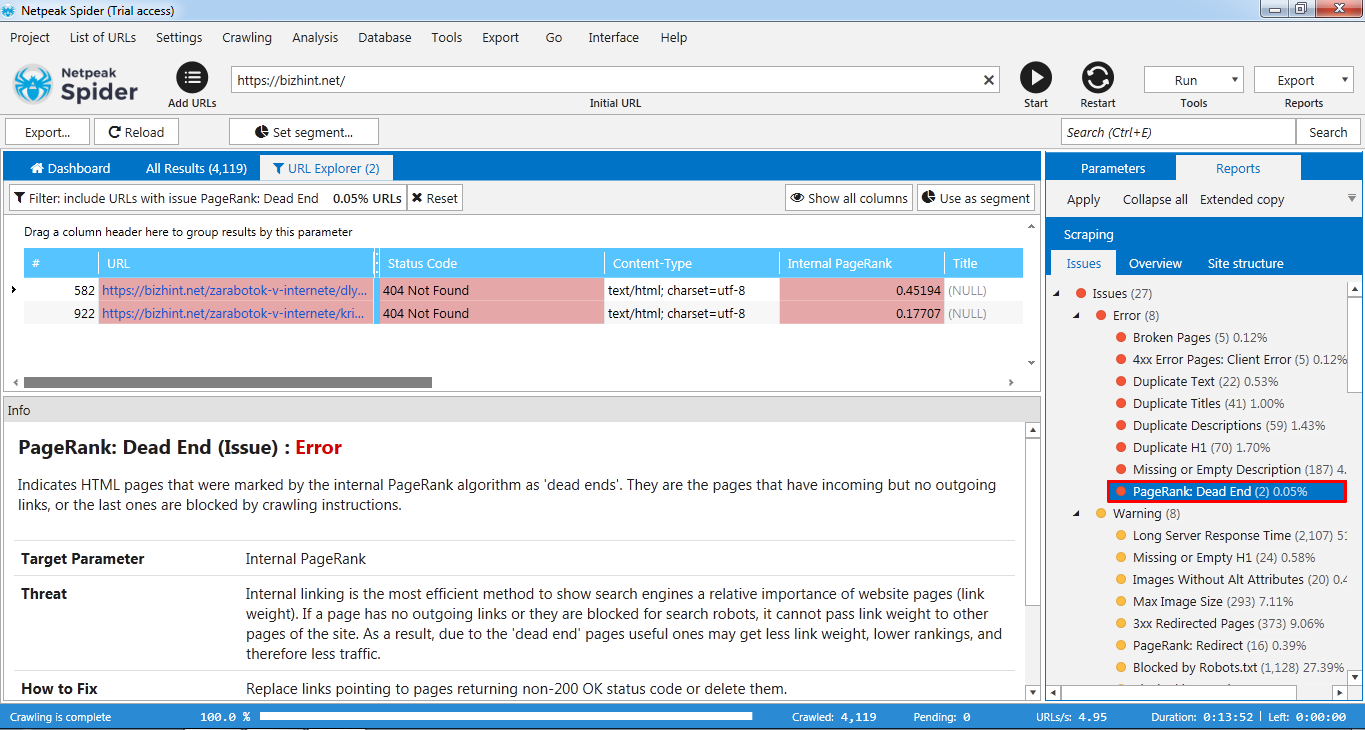This screenshot has width=1365, height=730.
Task: Click the Search (Ctrl+E) input field
Action: click(1178, 132)
